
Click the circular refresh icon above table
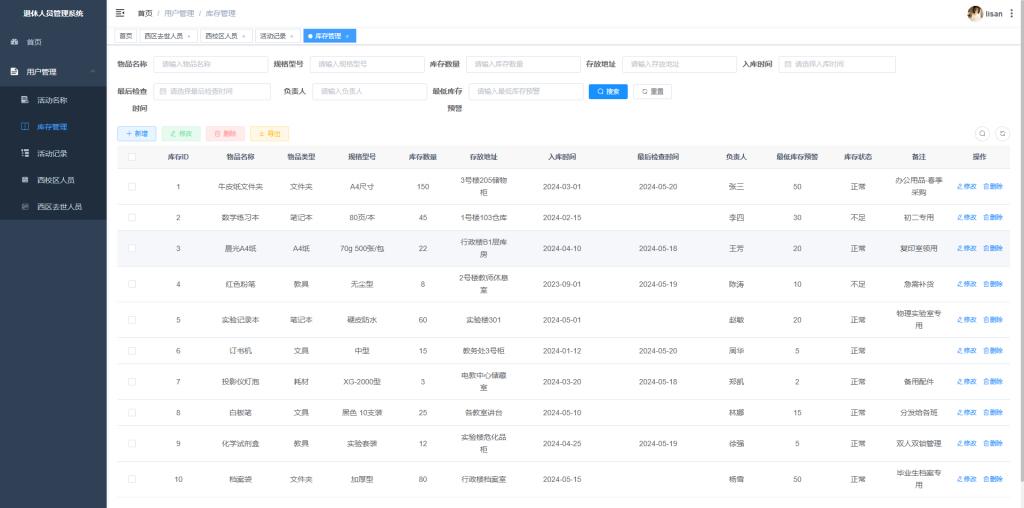1002,133
